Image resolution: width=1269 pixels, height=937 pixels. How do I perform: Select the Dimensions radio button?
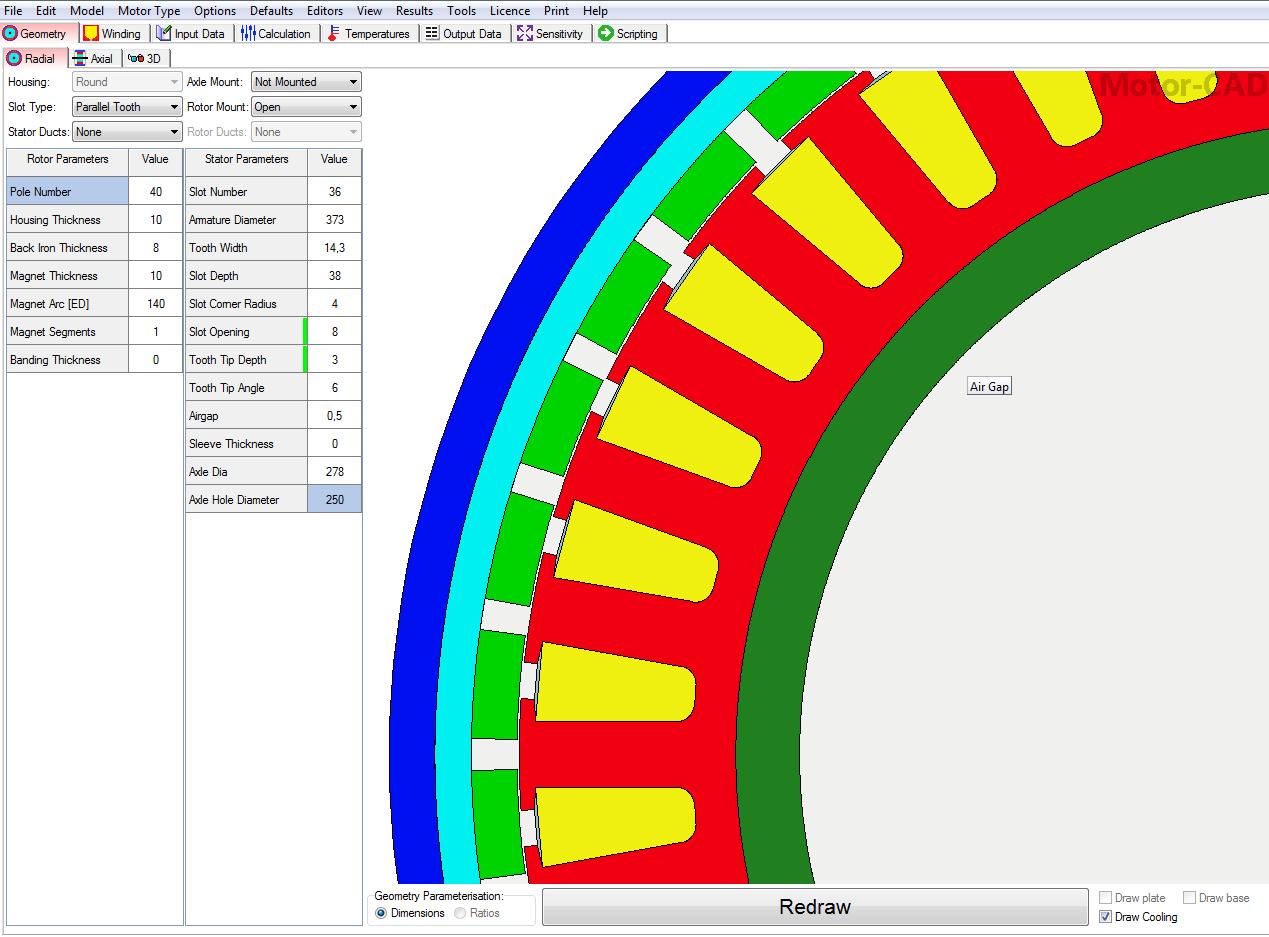pos(381,913)
